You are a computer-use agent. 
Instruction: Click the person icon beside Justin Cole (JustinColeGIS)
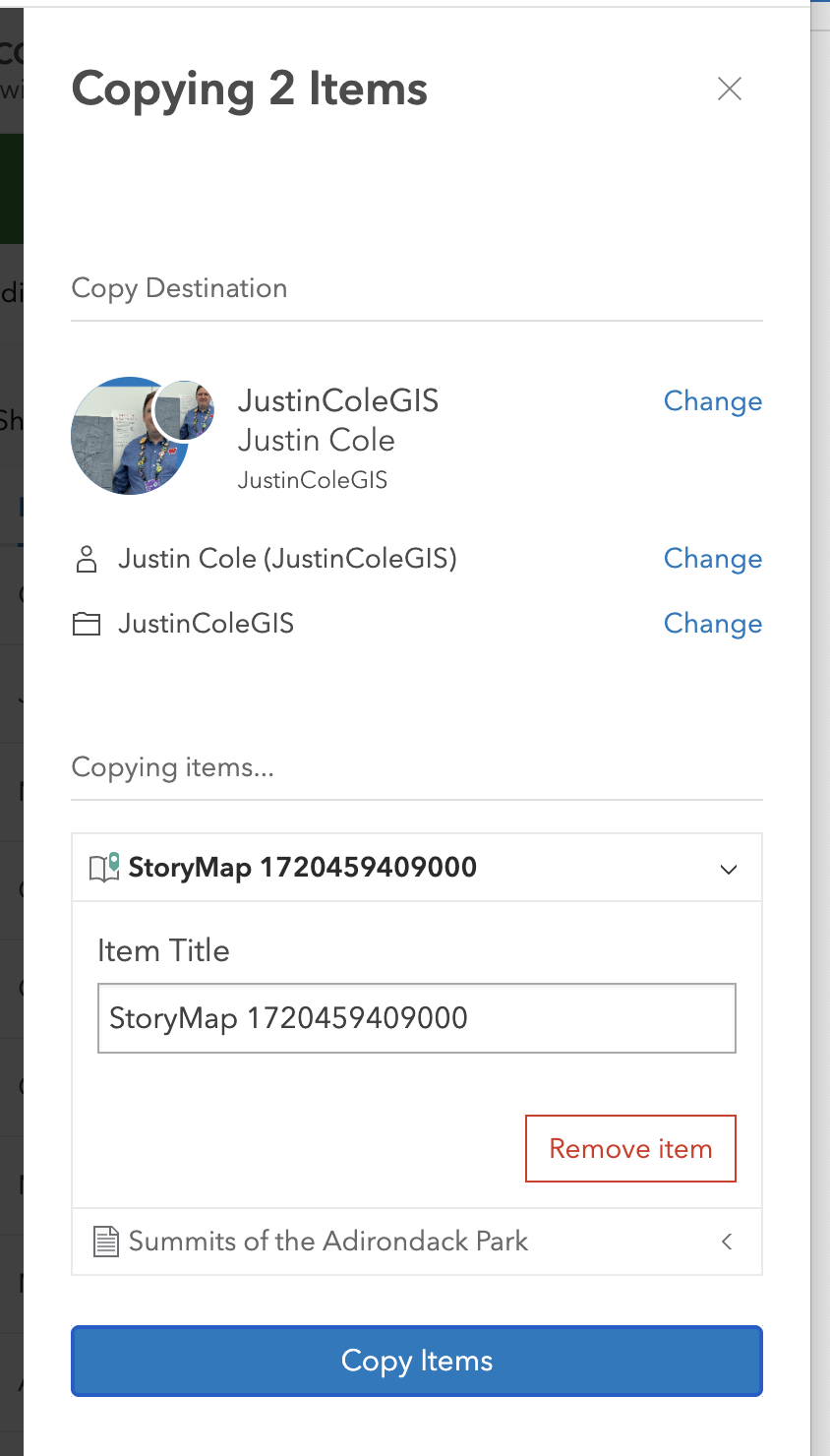point(87,559)
